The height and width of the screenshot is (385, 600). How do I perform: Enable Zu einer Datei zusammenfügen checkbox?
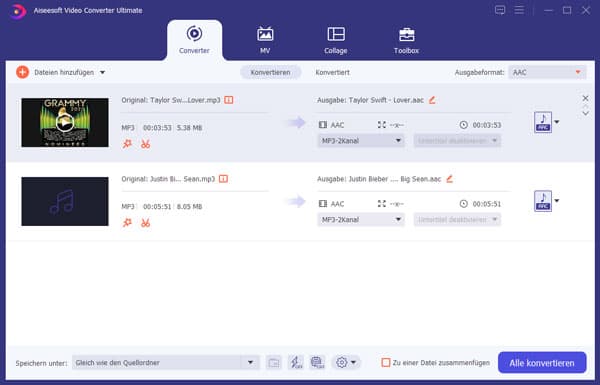coord(386,362)
